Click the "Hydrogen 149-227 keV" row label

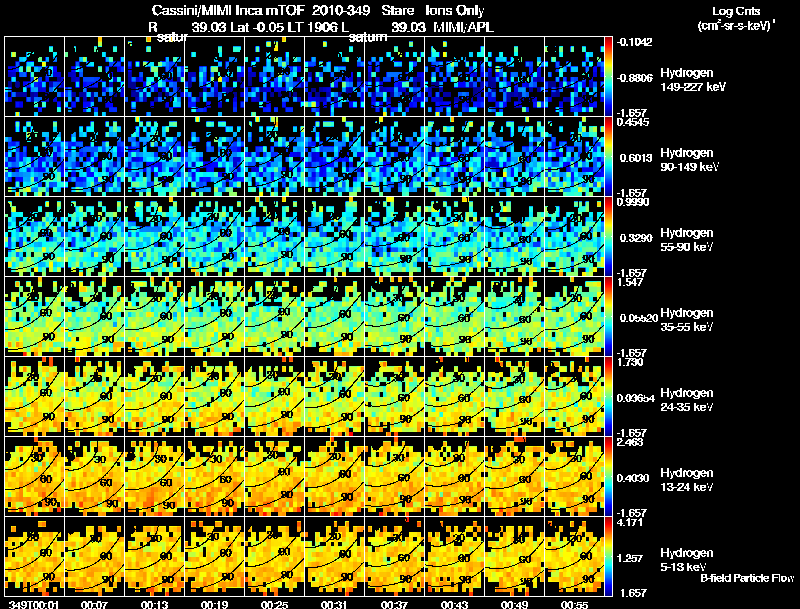click(x=692, y=80)
